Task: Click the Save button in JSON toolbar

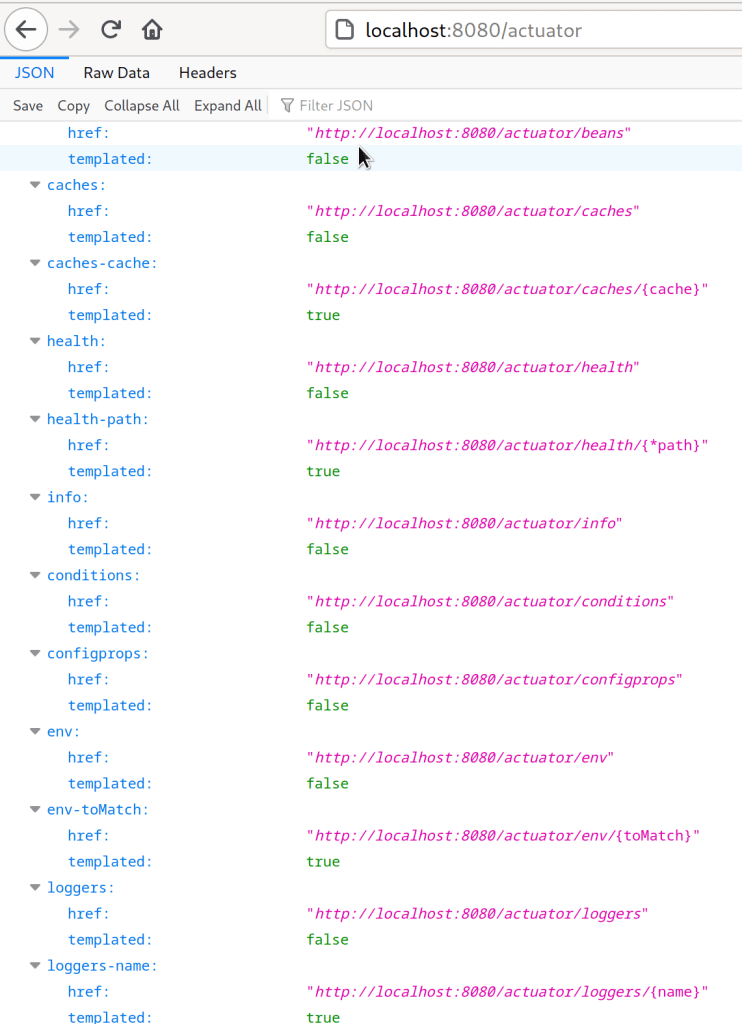Action: click(x=27, y=105)
